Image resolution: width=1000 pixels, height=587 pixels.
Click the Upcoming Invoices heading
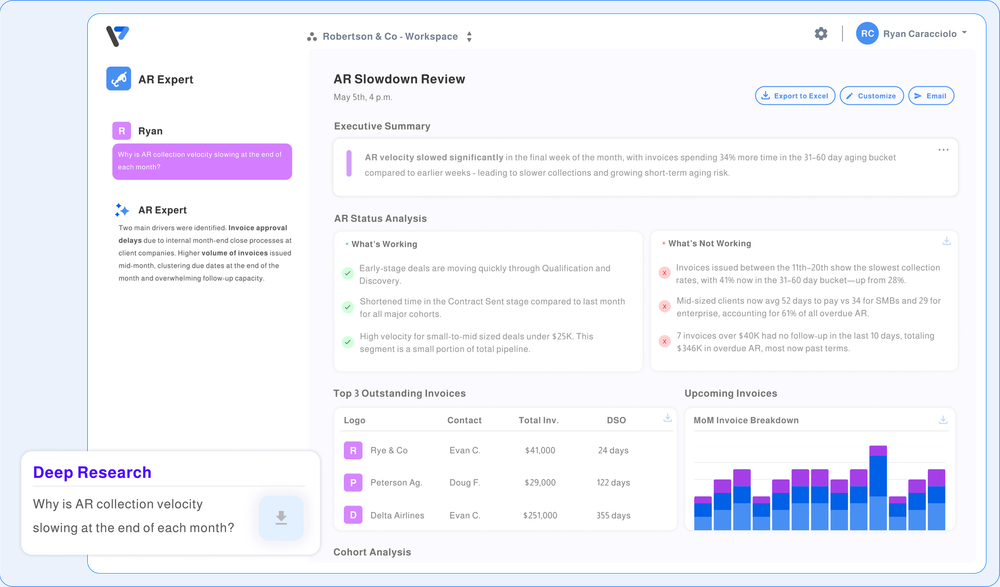click(731, 394)
